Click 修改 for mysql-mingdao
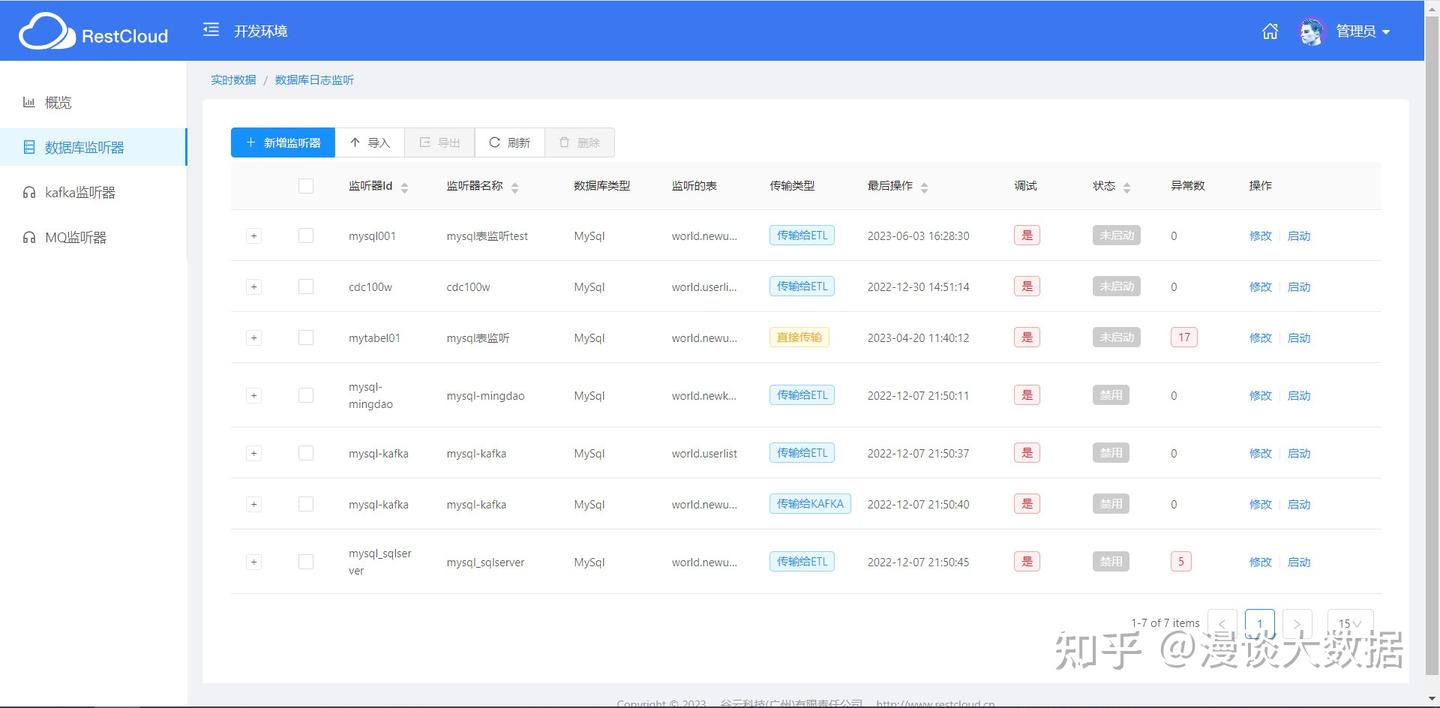Screen dimensions: 1440x708 tap(1260, 396)
